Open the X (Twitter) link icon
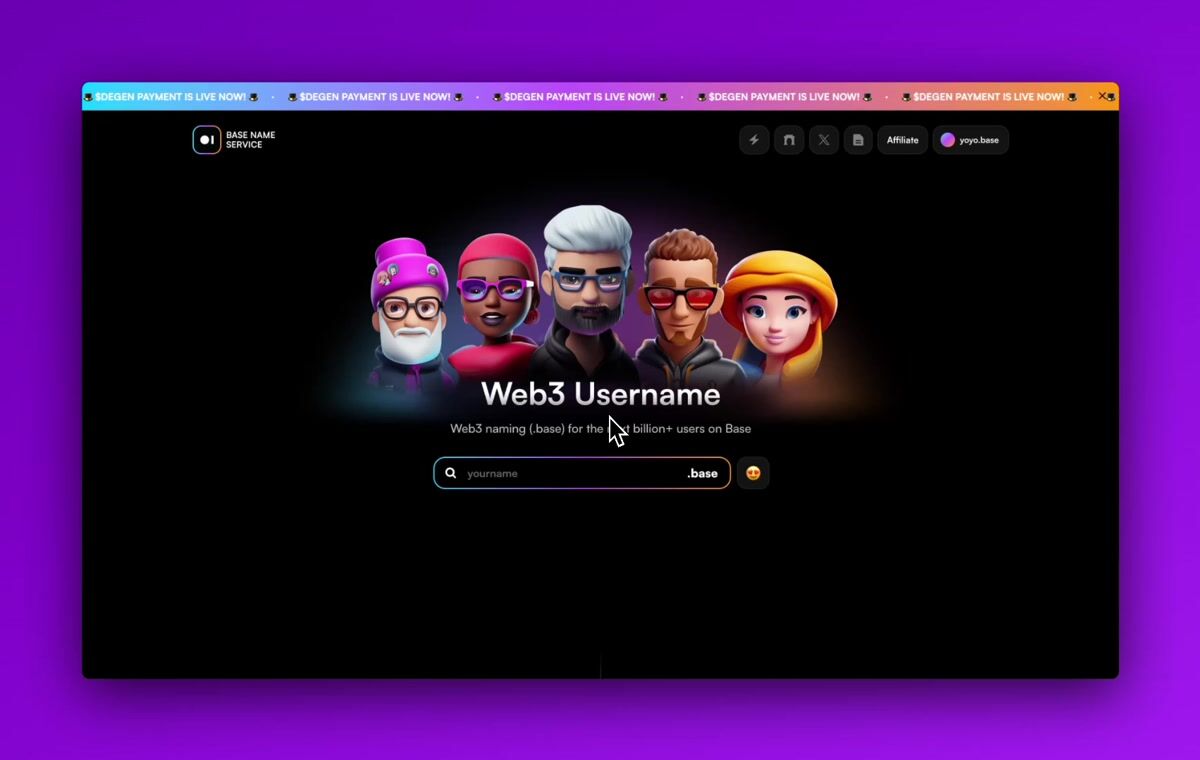Viewport: 1200px width, 760px height. (823, 140)
